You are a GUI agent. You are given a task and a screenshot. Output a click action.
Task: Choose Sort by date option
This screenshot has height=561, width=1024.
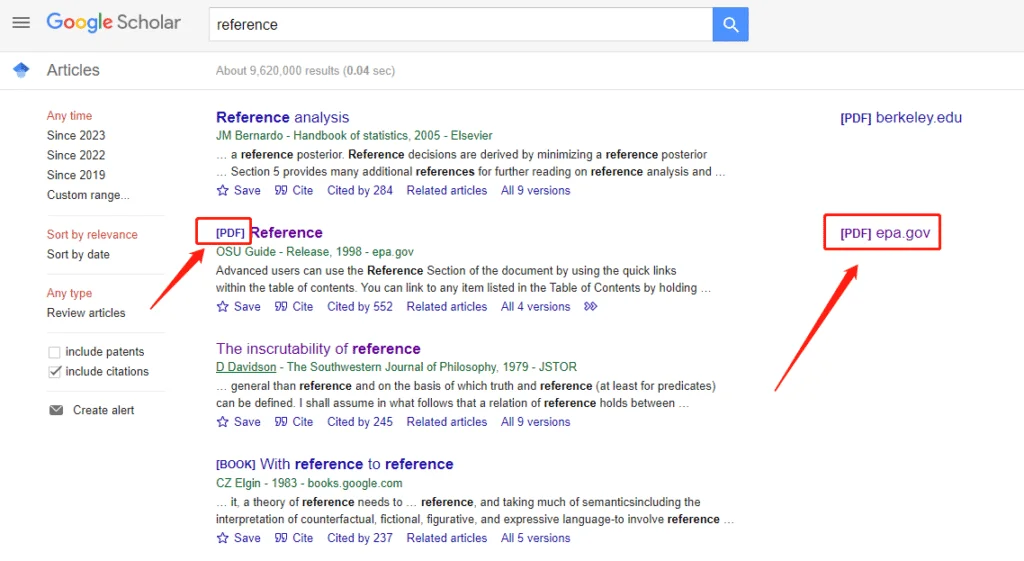[x=78, y=255]
